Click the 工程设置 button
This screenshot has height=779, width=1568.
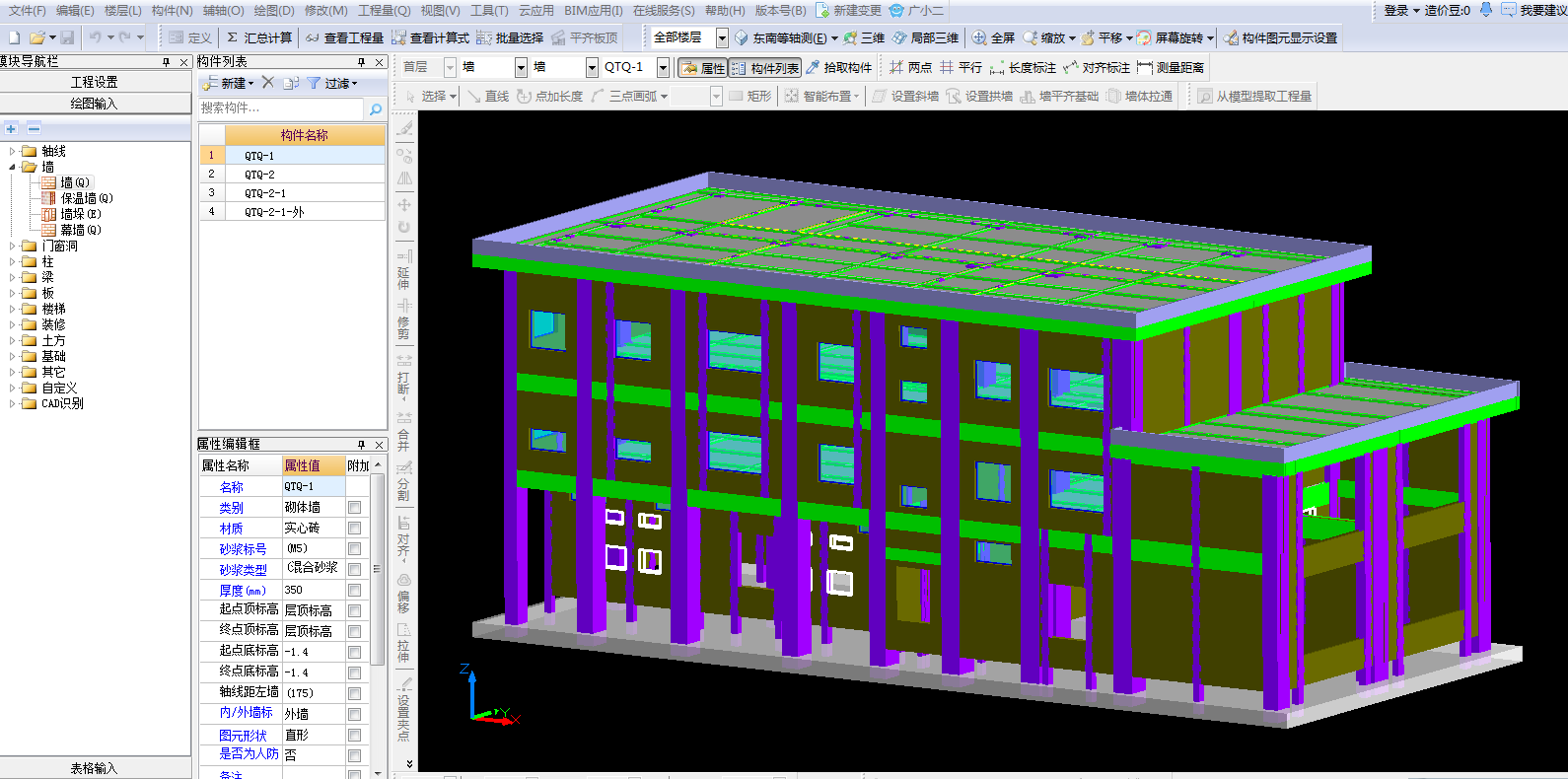pos(95,82)
